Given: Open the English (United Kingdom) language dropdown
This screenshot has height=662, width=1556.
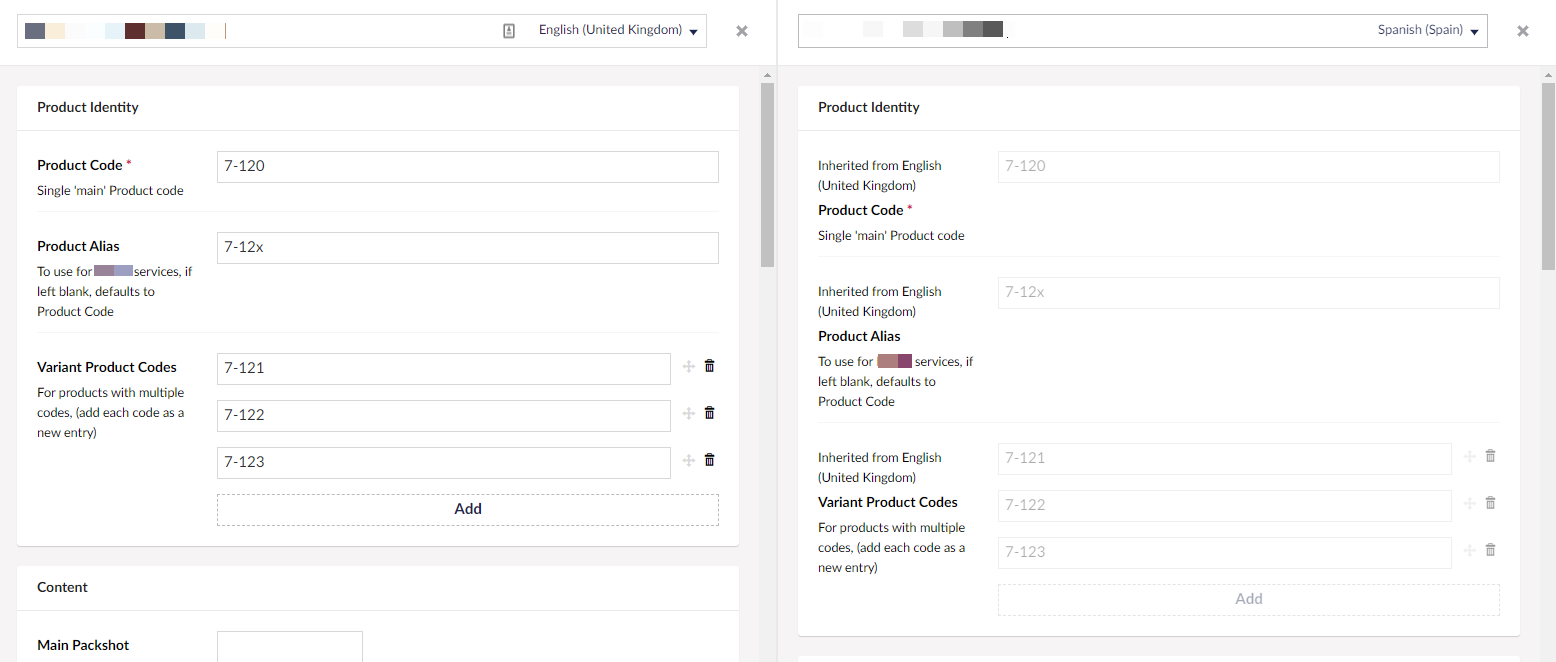Looking at the screenshot, I should coord(618,30).
